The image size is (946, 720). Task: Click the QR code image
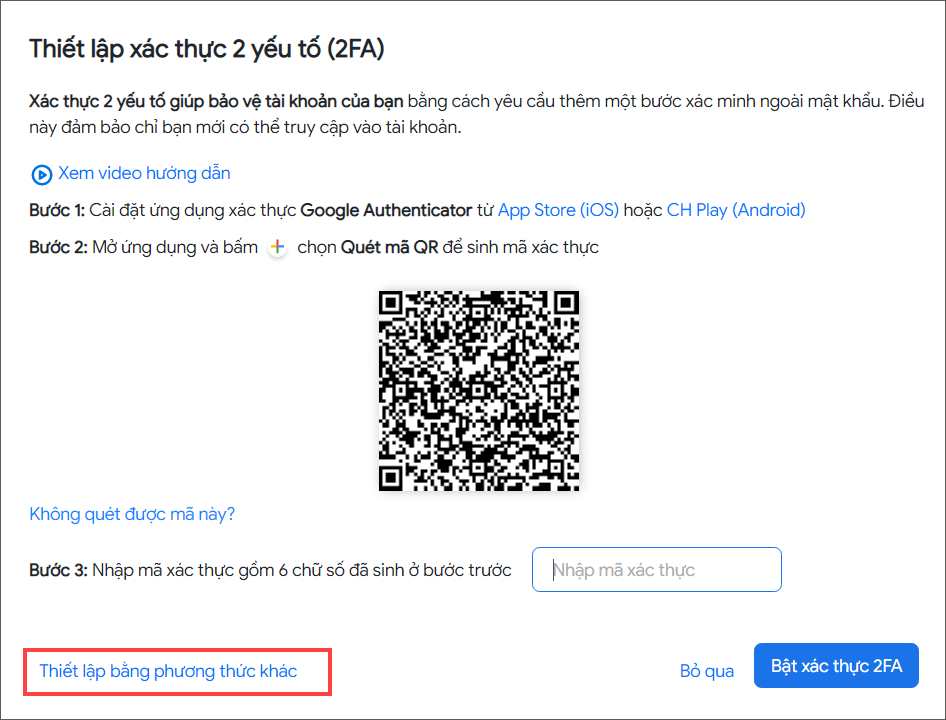pos(479,391)
